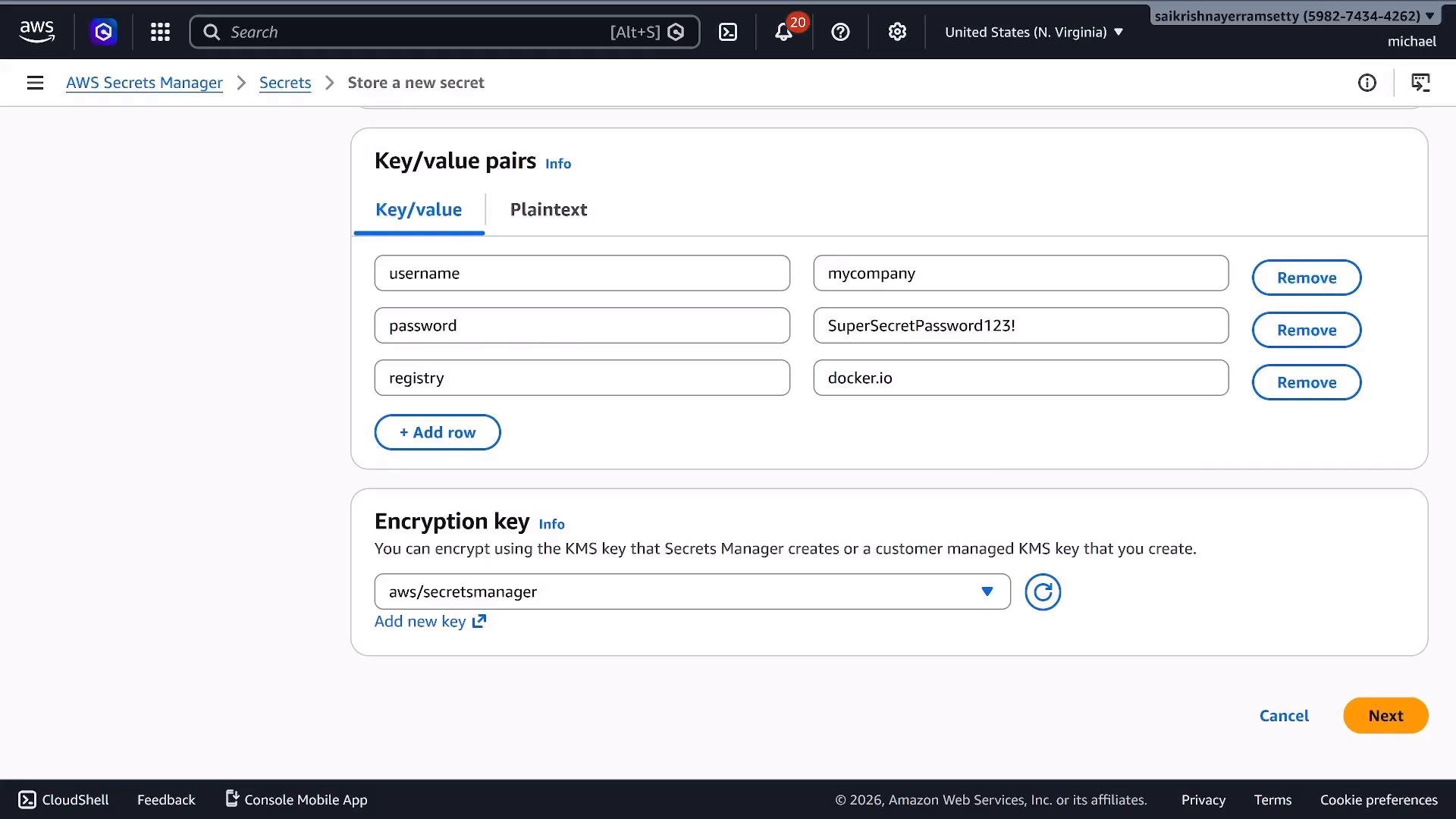The height and width of the screenshot is (819, 1456).
Task: Launch CloudShell from the top toolbar icon
Action: tap(728, 32)
